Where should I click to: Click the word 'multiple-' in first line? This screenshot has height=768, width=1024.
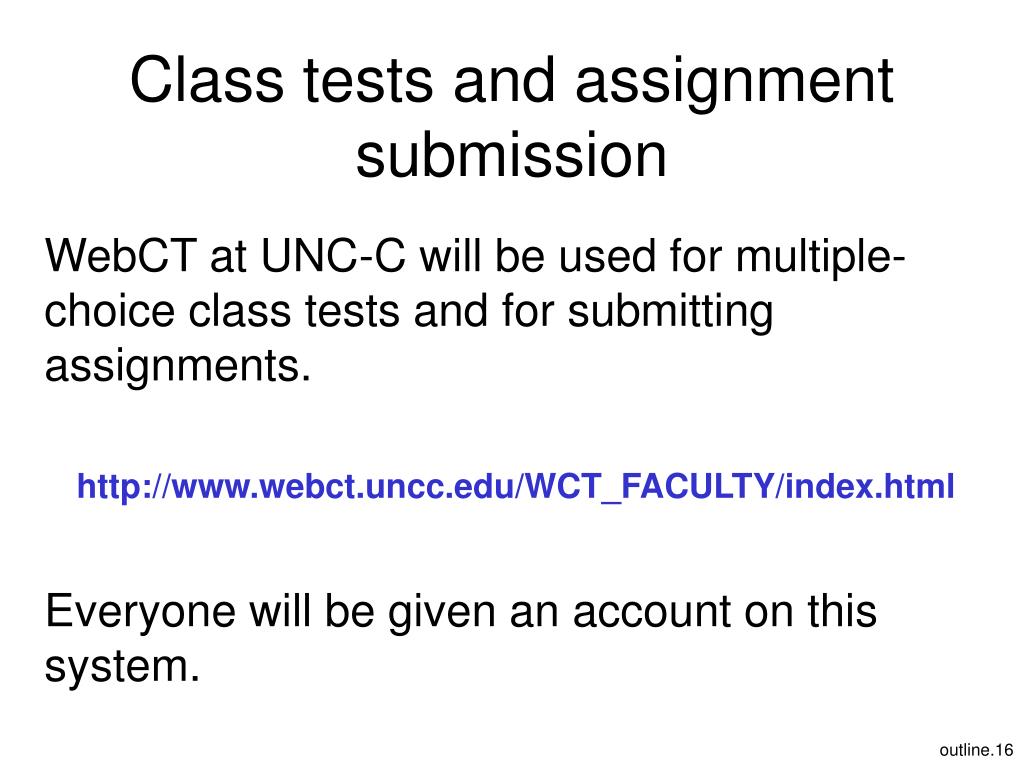coord(821,255)
